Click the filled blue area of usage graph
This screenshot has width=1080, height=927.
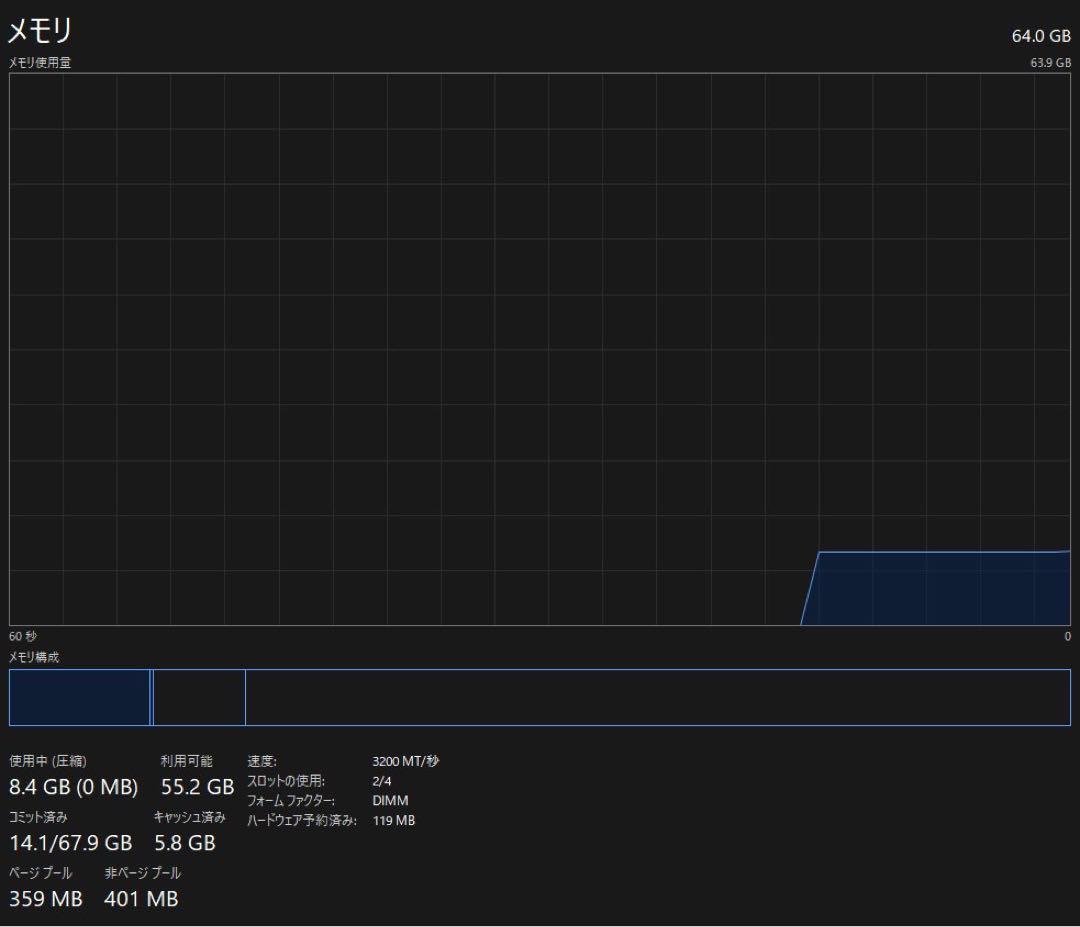coord(940,590)
